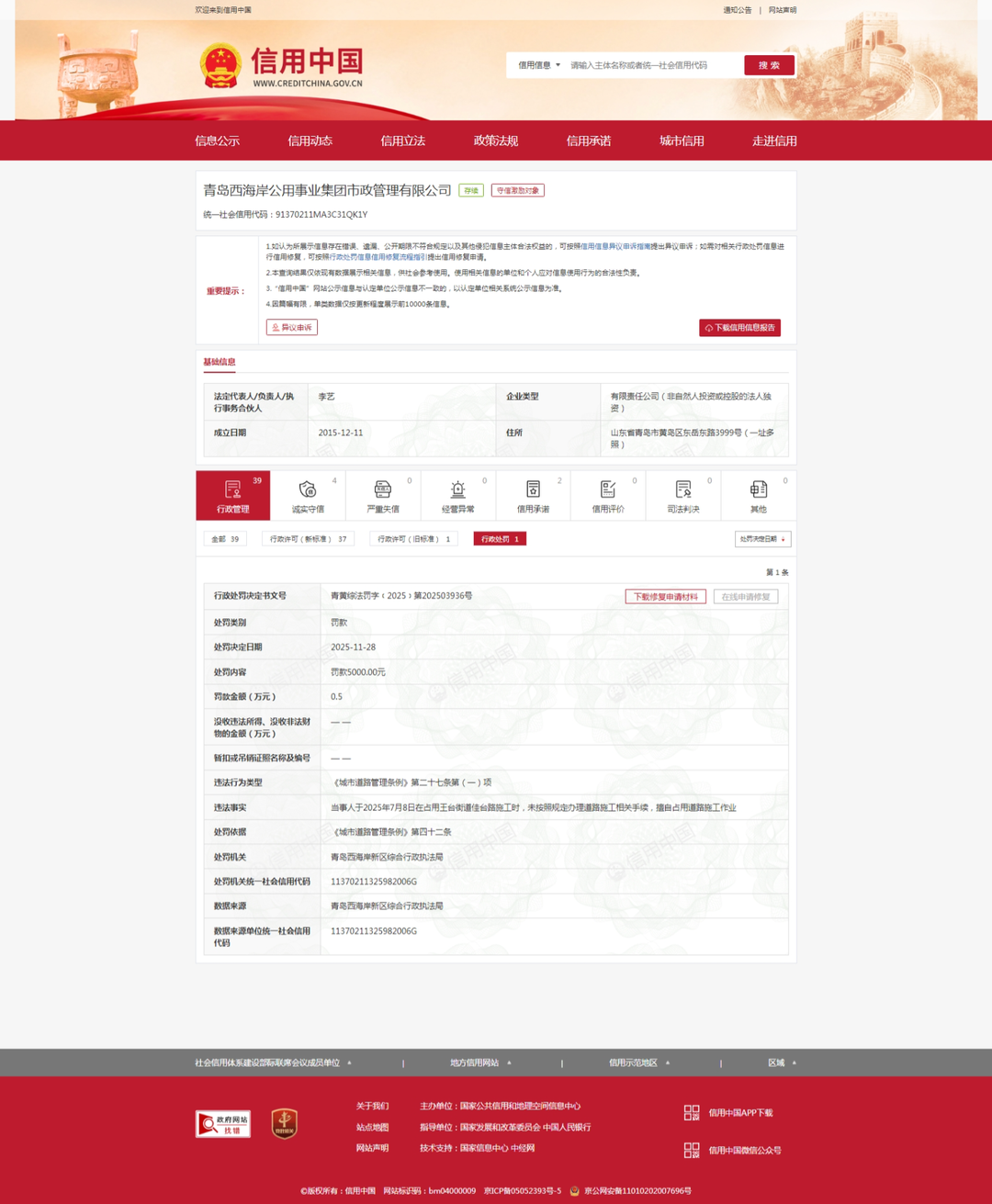
Task: Filter by 行政许可（新标准）37 tab
Action: 308,539
